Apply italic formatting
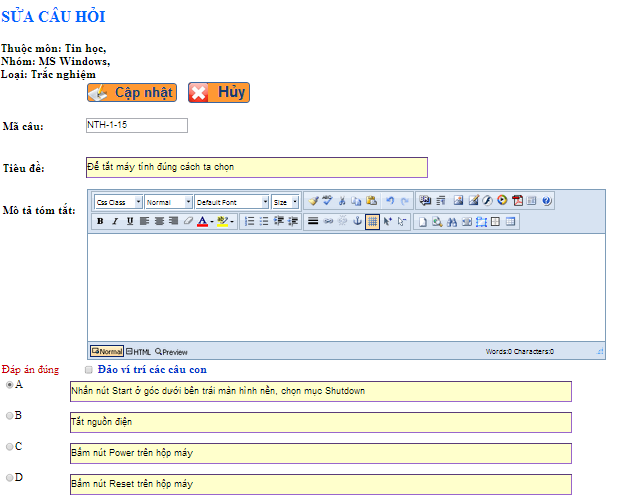Viewport: 624px width, 495px height. click(115, 221)
